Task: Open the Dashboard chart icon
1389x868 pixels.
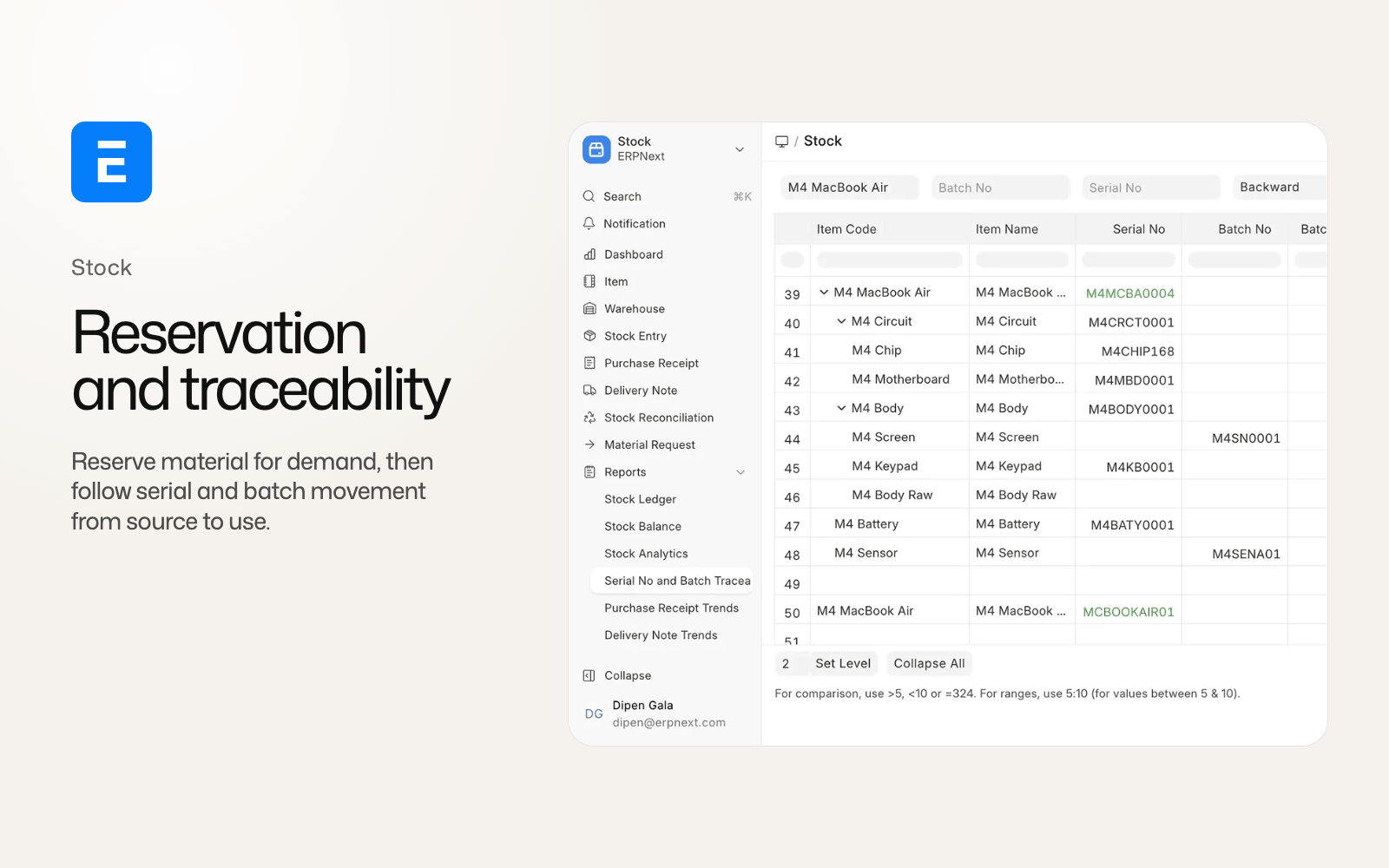Action: 589,254
